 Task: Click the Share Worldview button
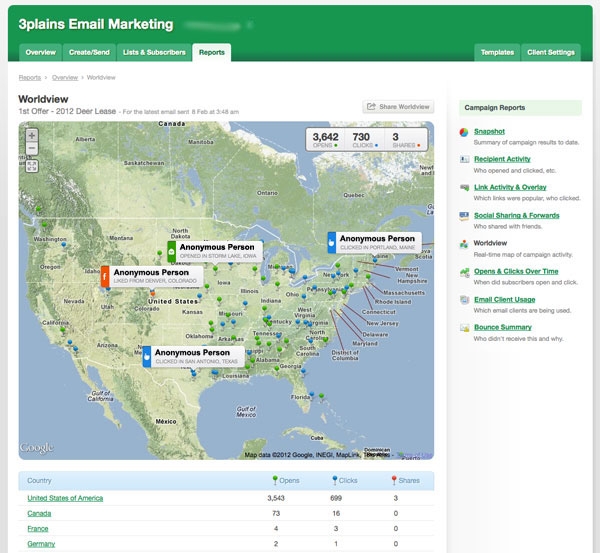[398, 107]
